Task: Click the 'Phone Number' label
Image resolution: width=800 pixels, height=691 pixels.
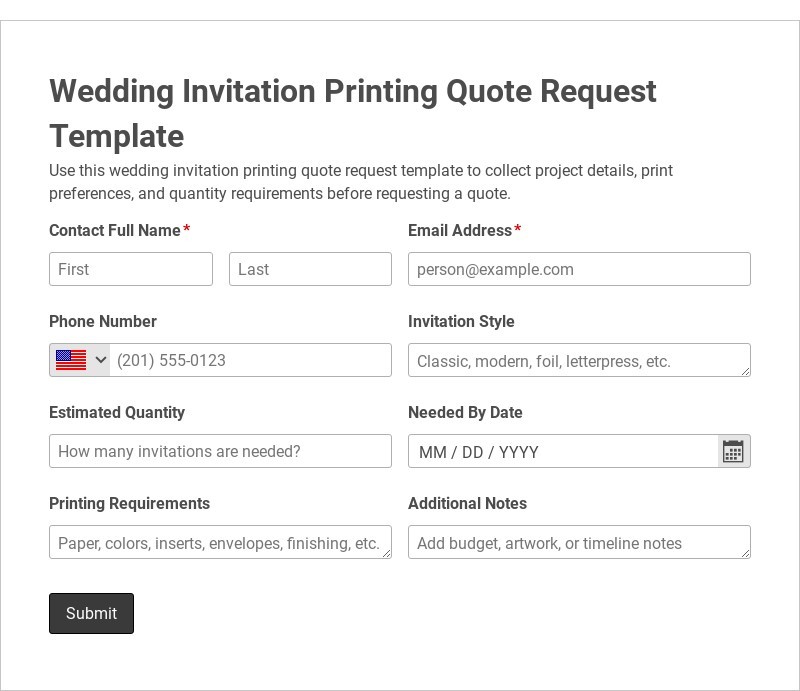Action: pyautogui.click(x=103, y=322)
